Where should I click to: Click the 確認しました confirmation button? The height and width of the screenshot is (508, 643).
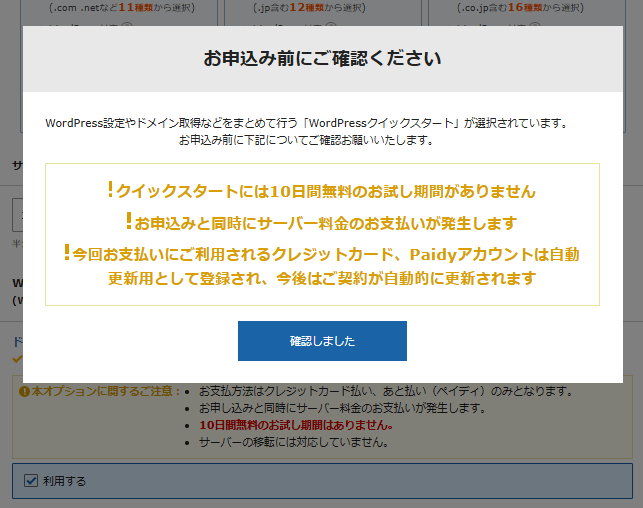pos(322,341)
